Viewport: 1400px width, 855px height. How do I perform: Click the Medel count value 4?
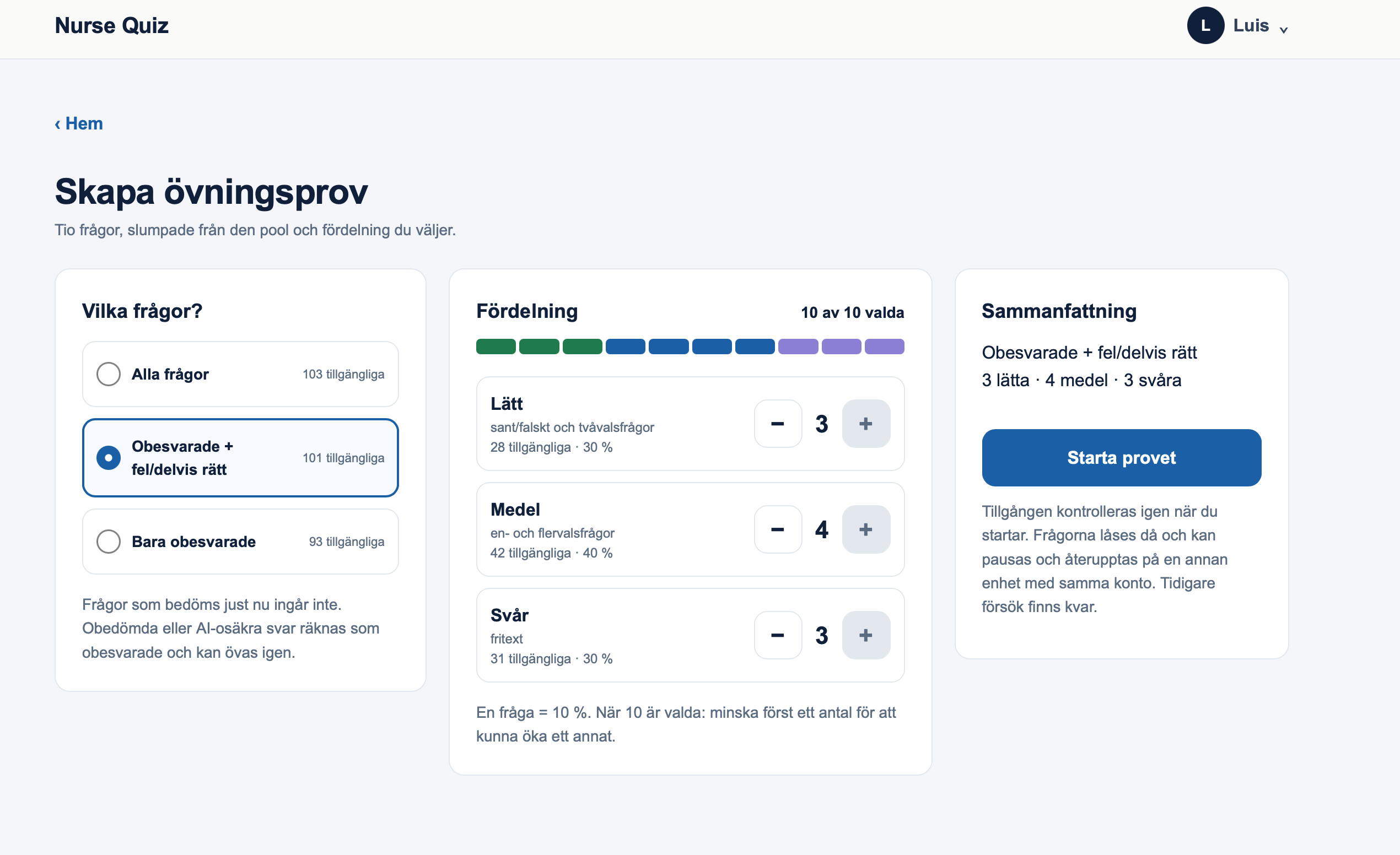pyautogui.click(x=822, y=529)
